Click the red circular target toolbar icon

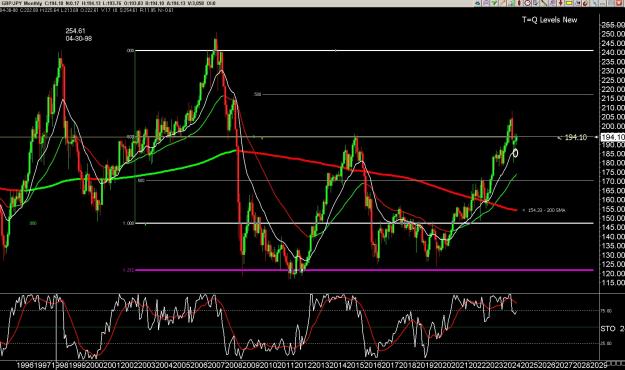pyautogui.click(x=528, y=3)
